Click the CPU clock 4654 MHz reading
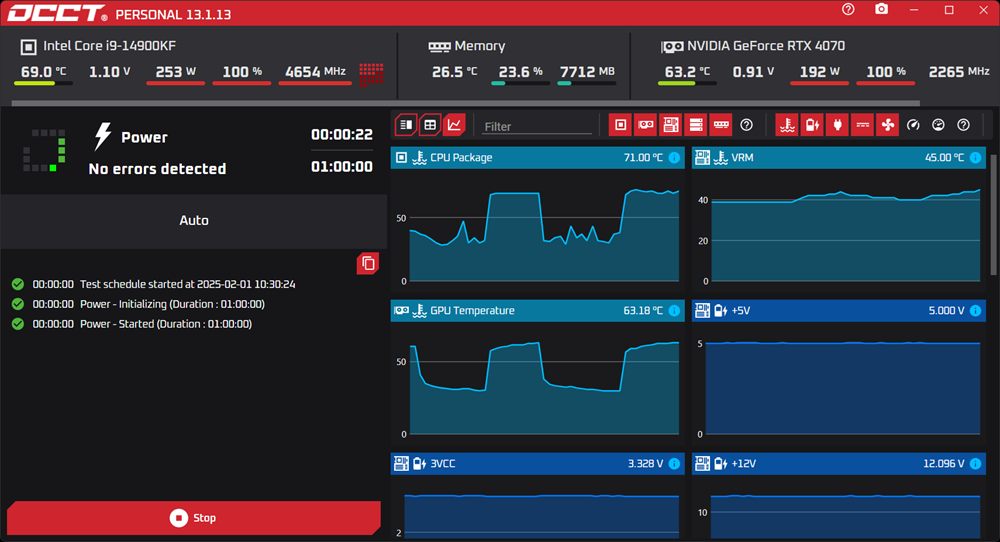 click(315, 71)
